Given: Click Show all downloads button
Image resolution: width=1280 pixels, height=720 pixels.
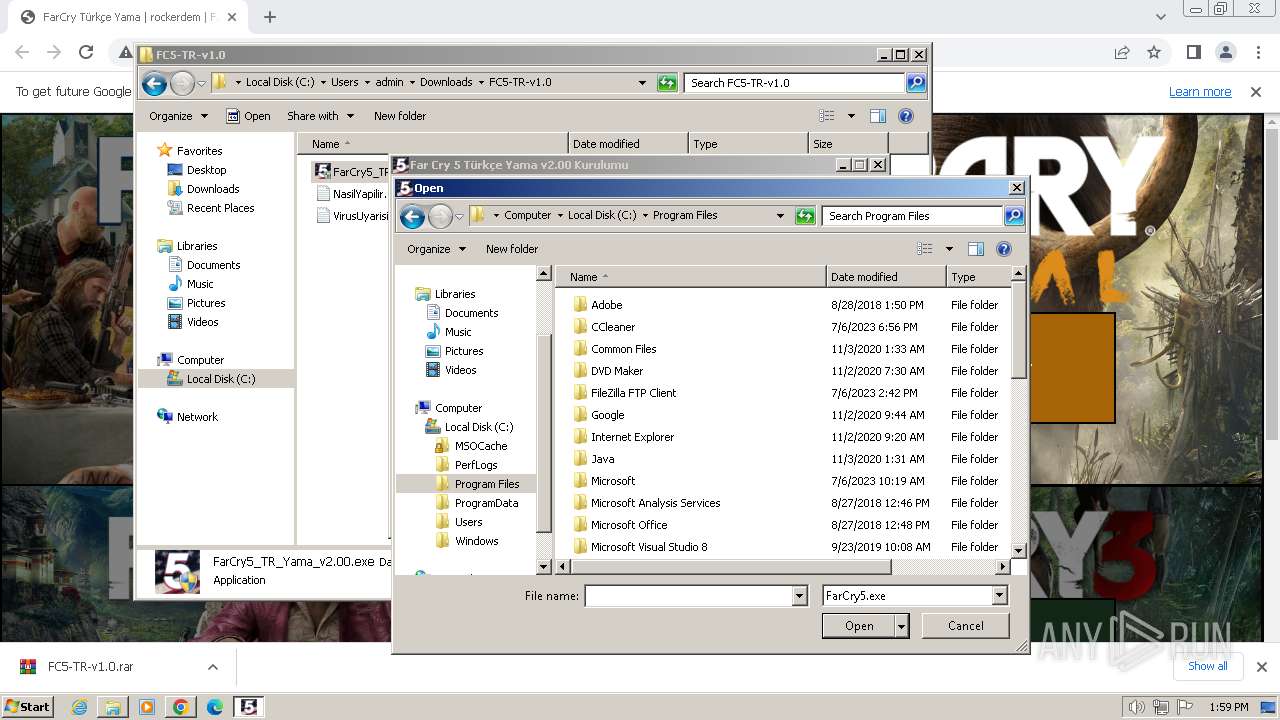Looking at the screenshot, I should click(x=1207, y=666).
